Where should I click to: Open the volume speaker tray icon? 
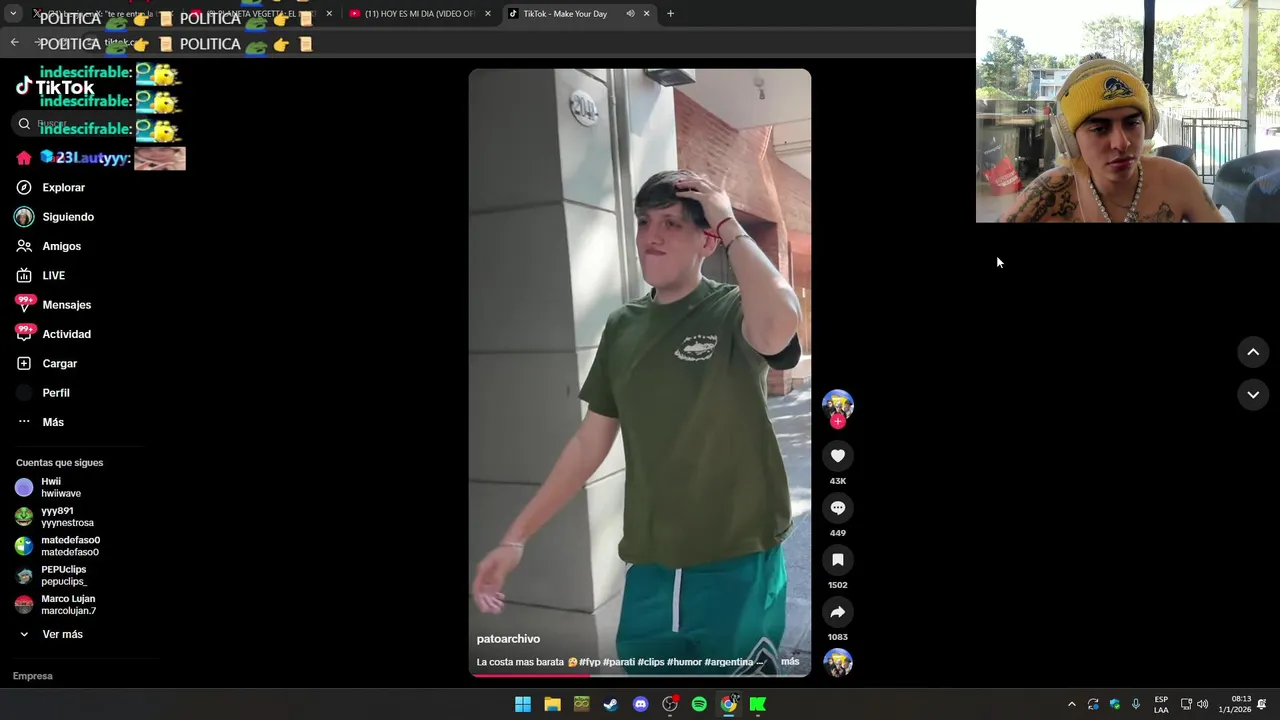pyautogui.click(x=1203, y=704)
